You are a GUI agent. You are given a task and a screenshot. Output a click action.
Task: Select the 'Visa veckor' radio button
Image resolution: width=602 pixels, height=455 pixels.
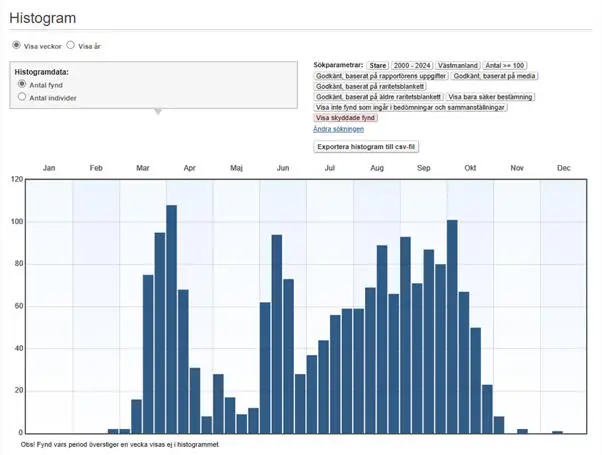pos(16,46)
